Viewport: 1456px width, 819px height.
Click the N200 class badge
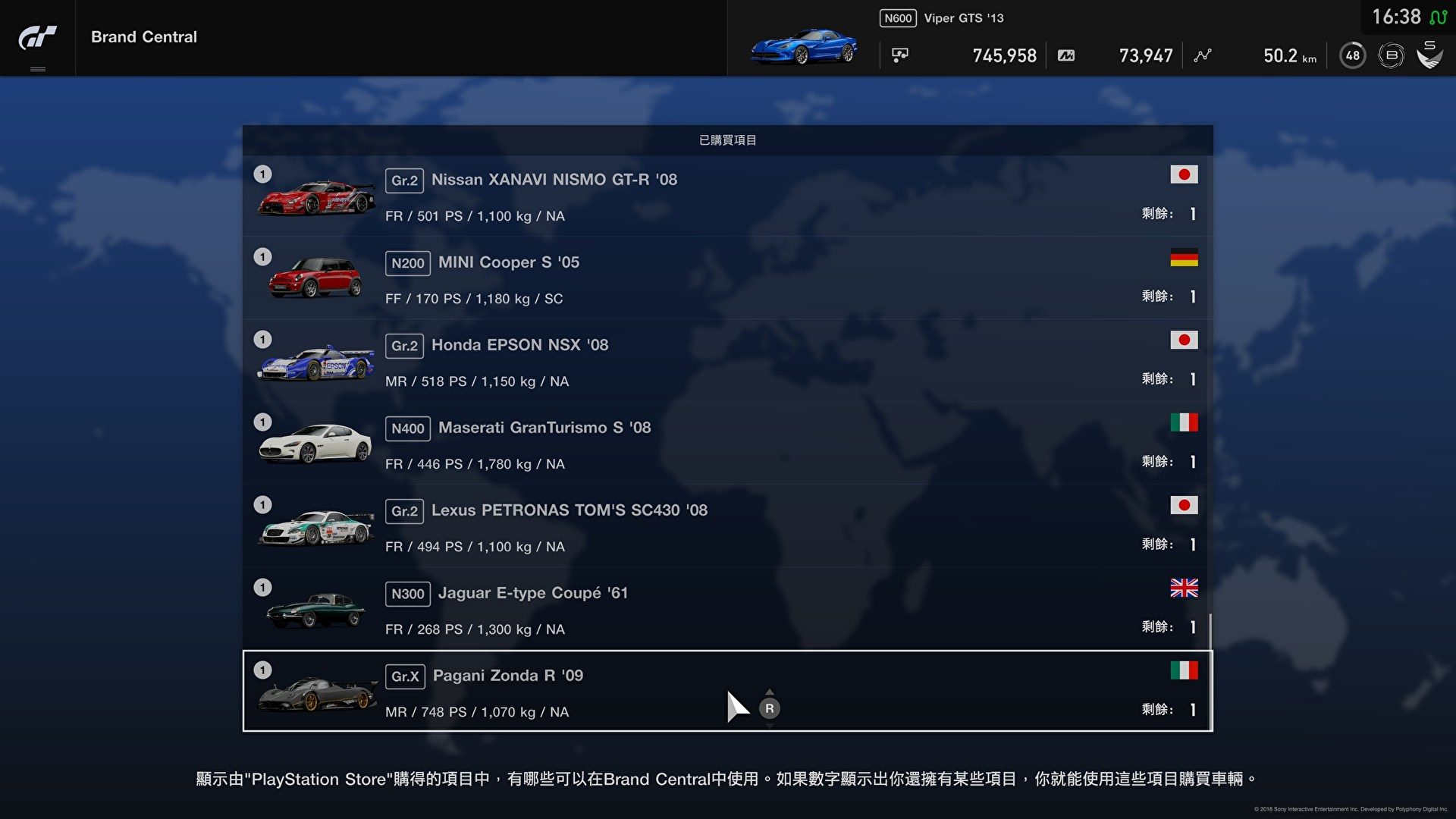point(408,263)
